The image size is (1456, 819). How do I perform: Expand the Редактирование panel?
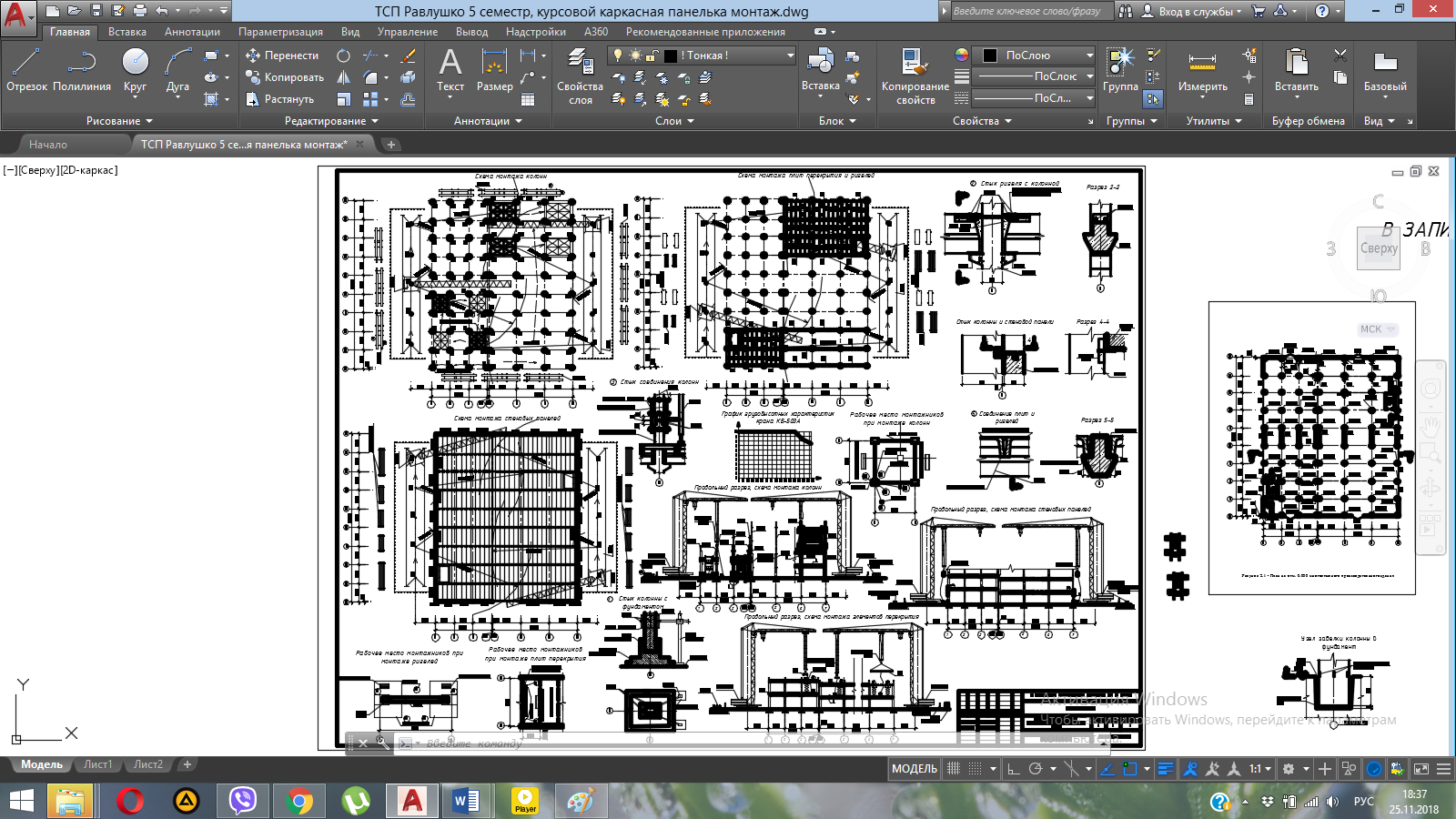click(331, 121)
